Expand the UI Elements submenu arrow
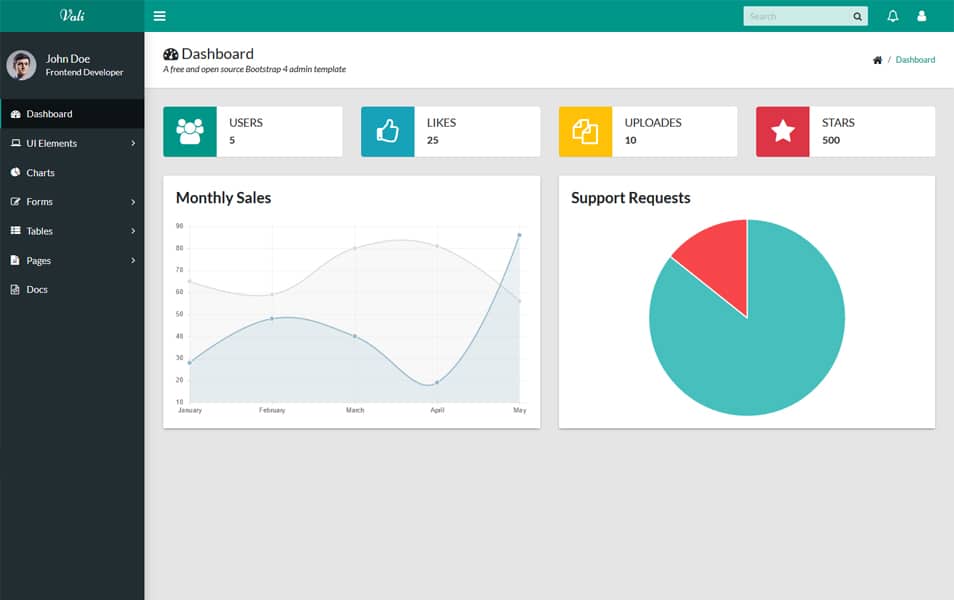 [133, 143]
